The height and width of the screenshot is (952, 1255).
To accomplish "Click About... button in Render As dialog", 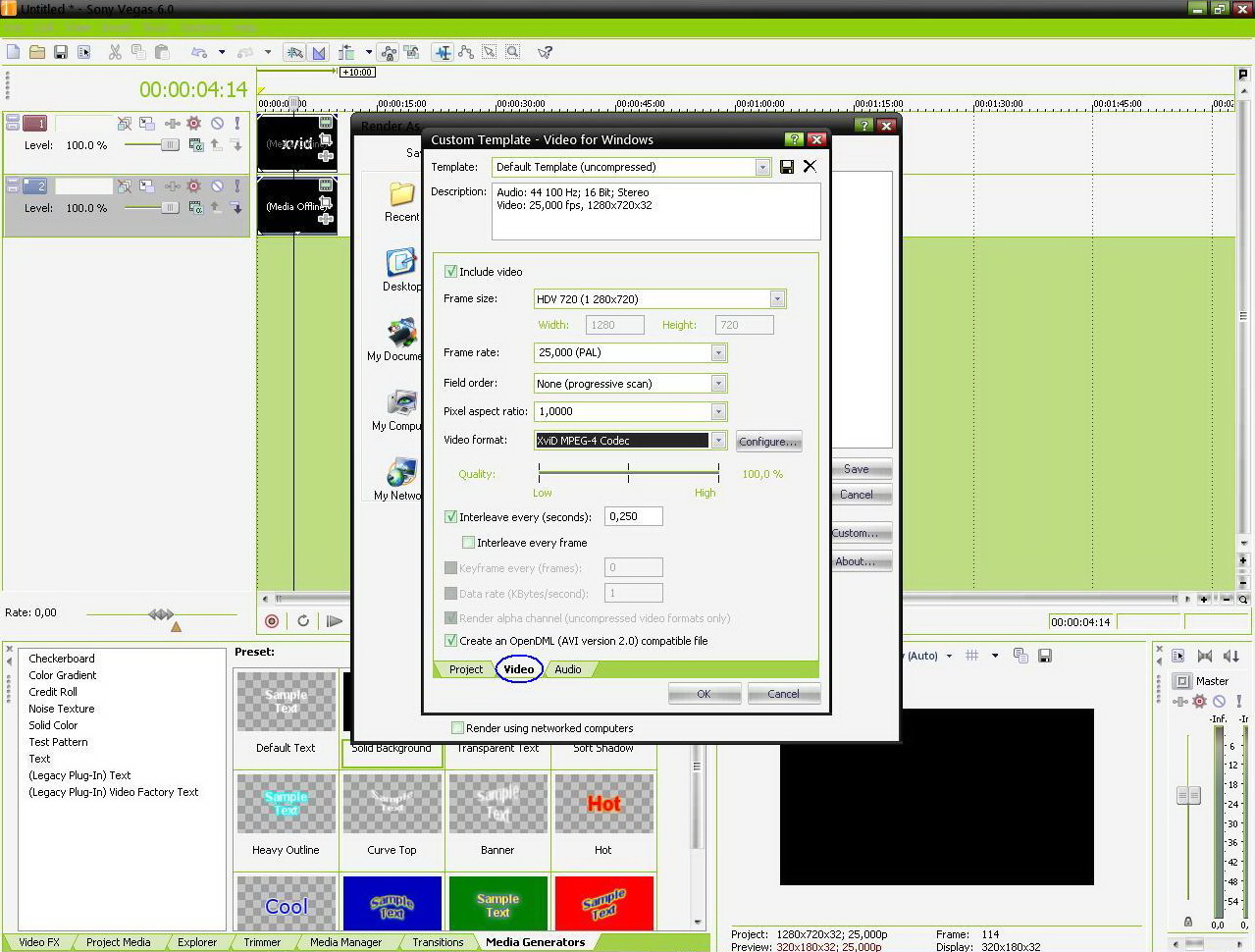I will click(860, 561).
